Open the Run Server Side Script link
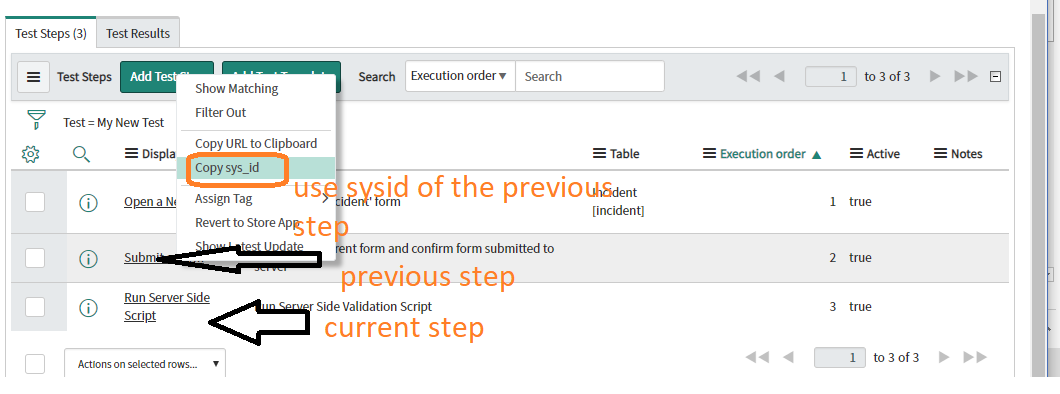The height and width of the screenshot is (394, 1060). (x=167, y=307)
